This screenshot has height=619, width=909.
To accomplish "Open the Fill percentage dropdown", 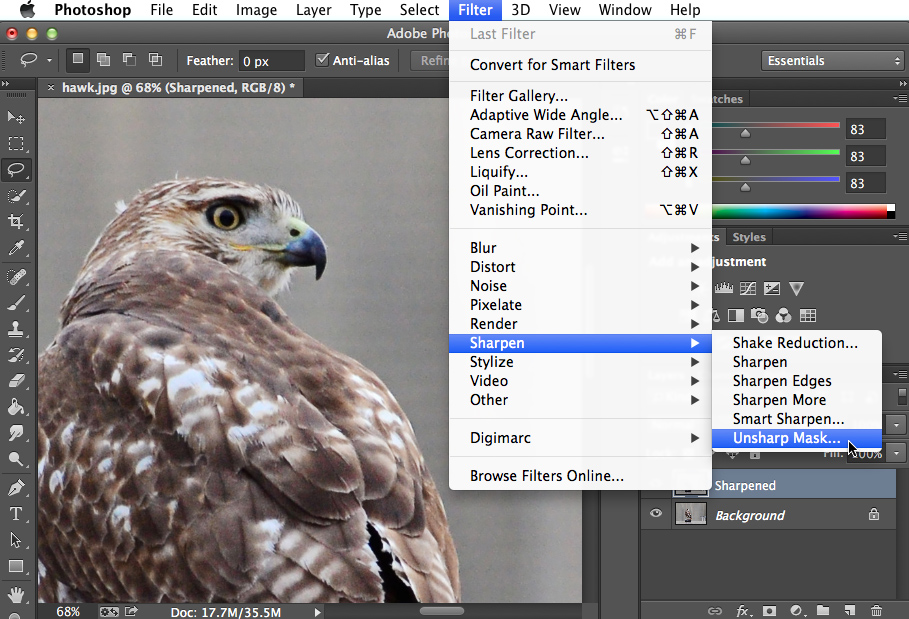I will click(894, 452).
